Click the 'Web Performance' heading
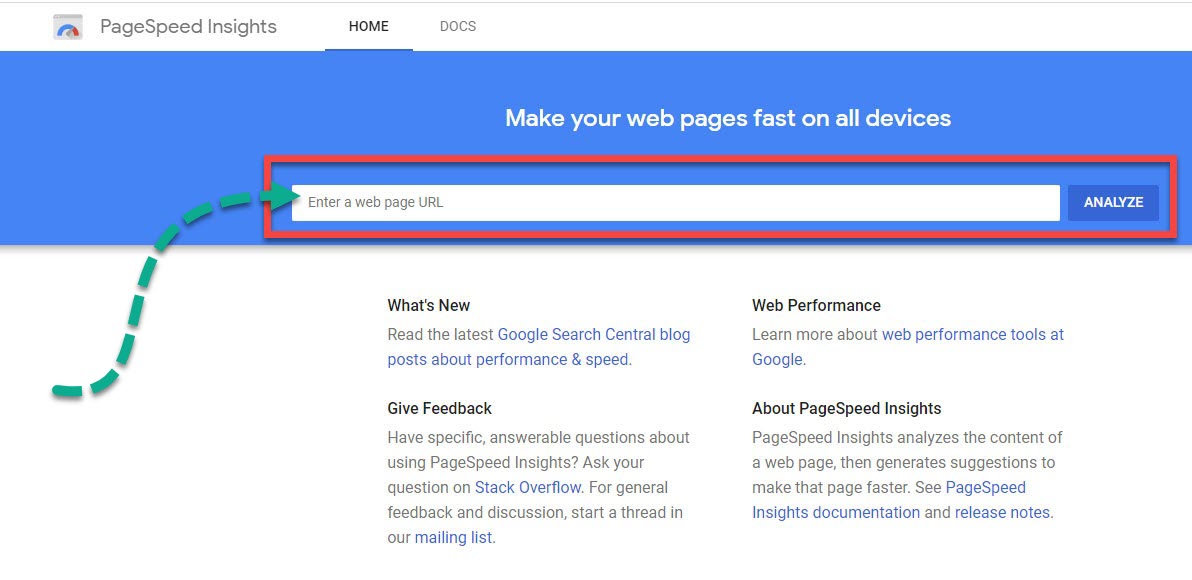 click(816, 305)
